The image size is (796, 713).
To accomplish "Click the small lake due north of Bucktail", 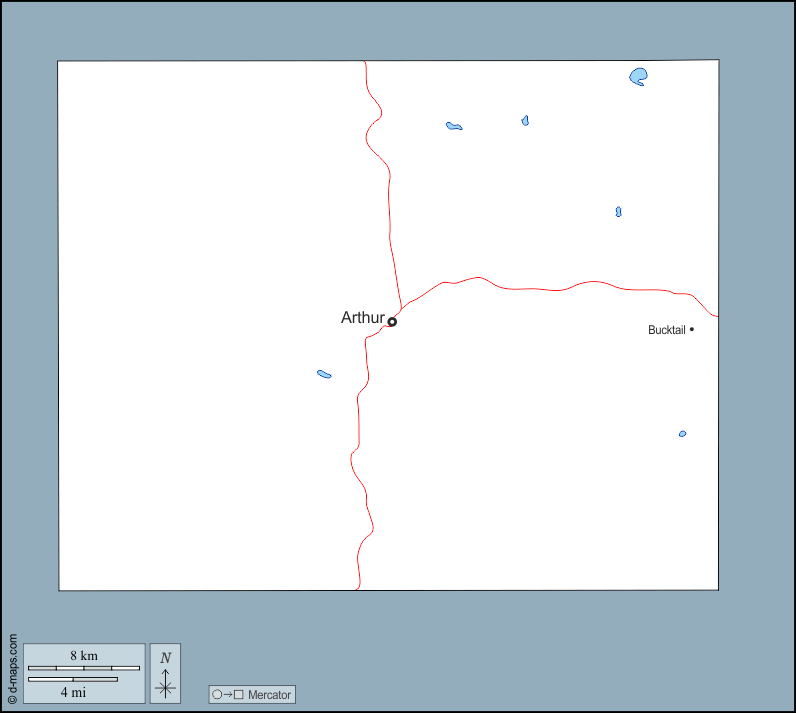I will pyautogui.click(x=618, y=212).
